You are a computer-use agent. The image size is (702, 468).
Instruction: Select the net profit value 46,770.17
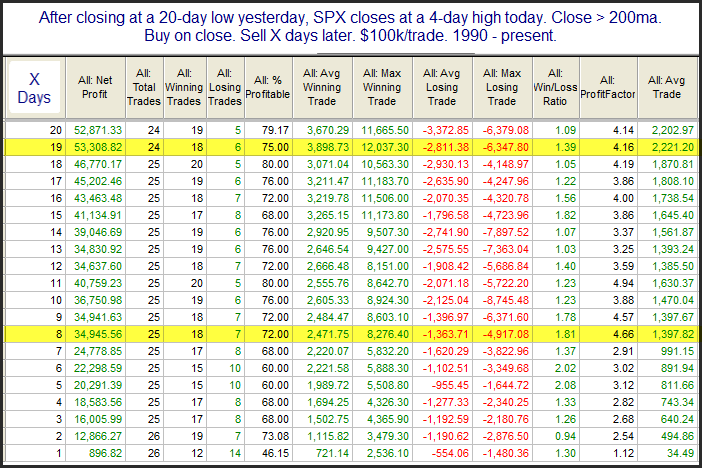tap(98, 164)
